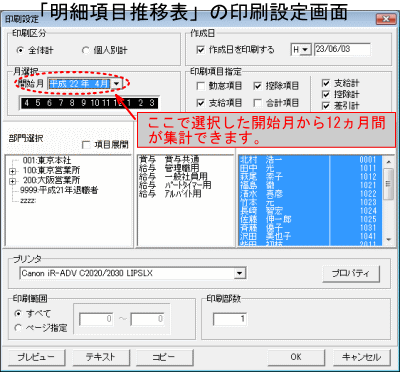Viewport: 400px width, 372px height.
Task: Check the 項目展開 checkbox
Action: click(86, 145)
